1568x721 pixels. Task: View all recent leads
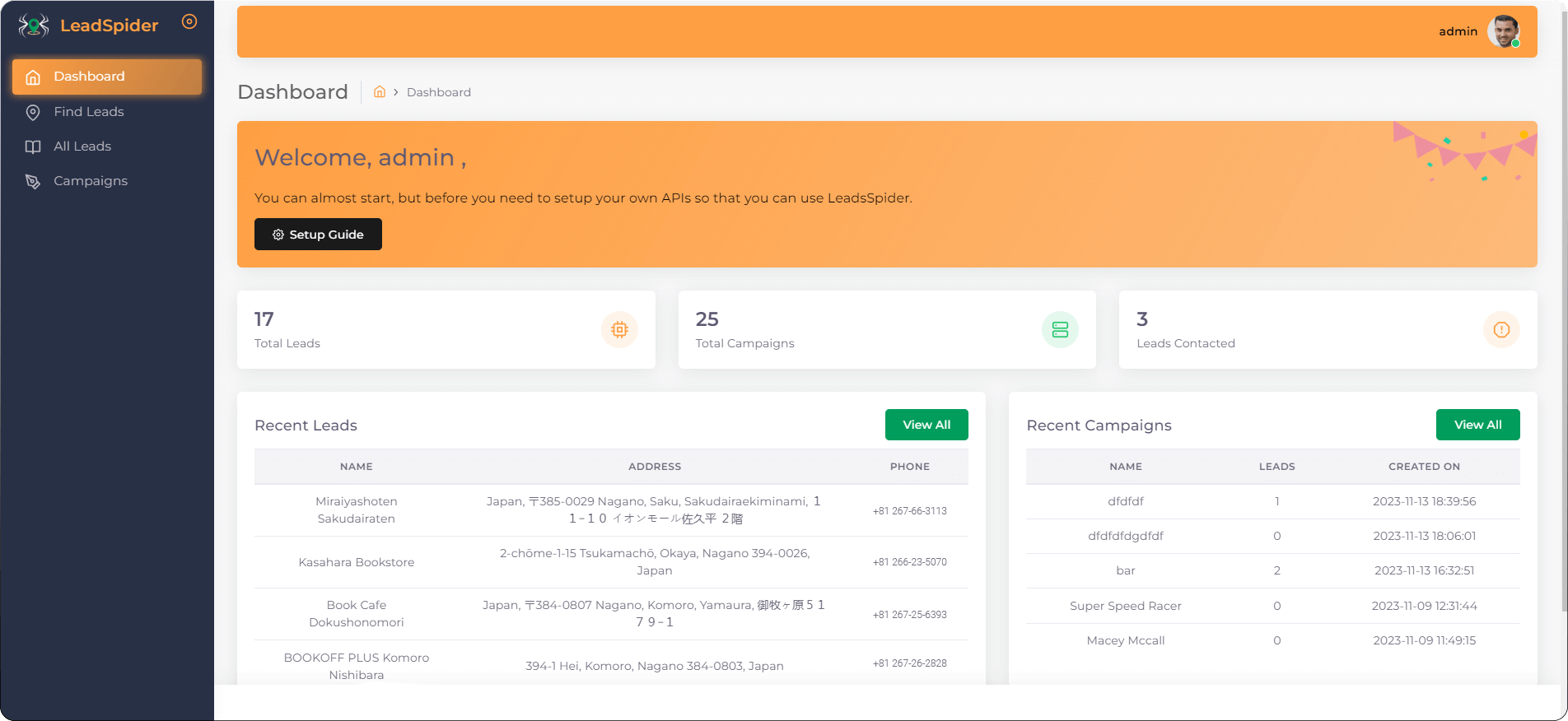(926, 425)
